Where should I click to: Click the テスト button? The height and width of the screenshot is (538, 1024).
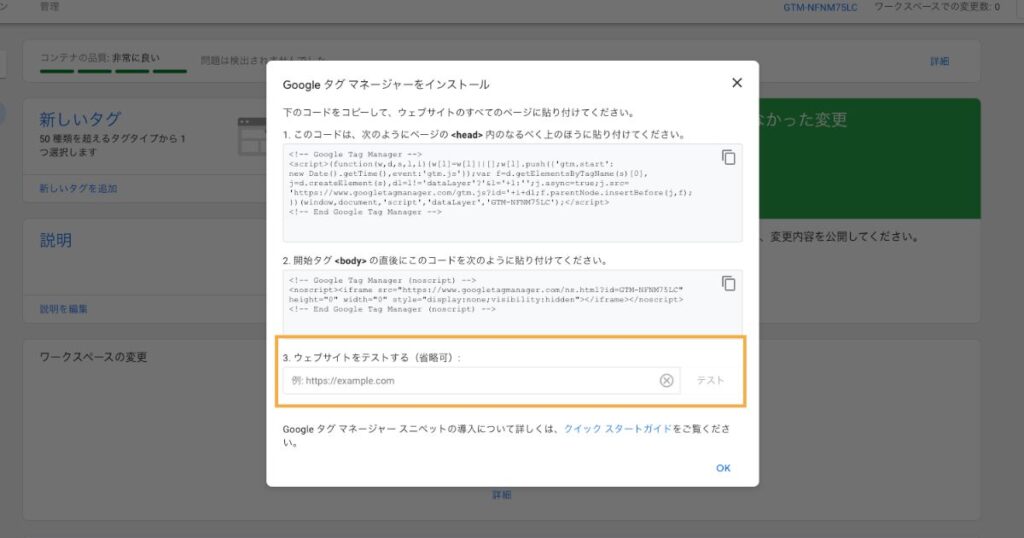(711, 381)
